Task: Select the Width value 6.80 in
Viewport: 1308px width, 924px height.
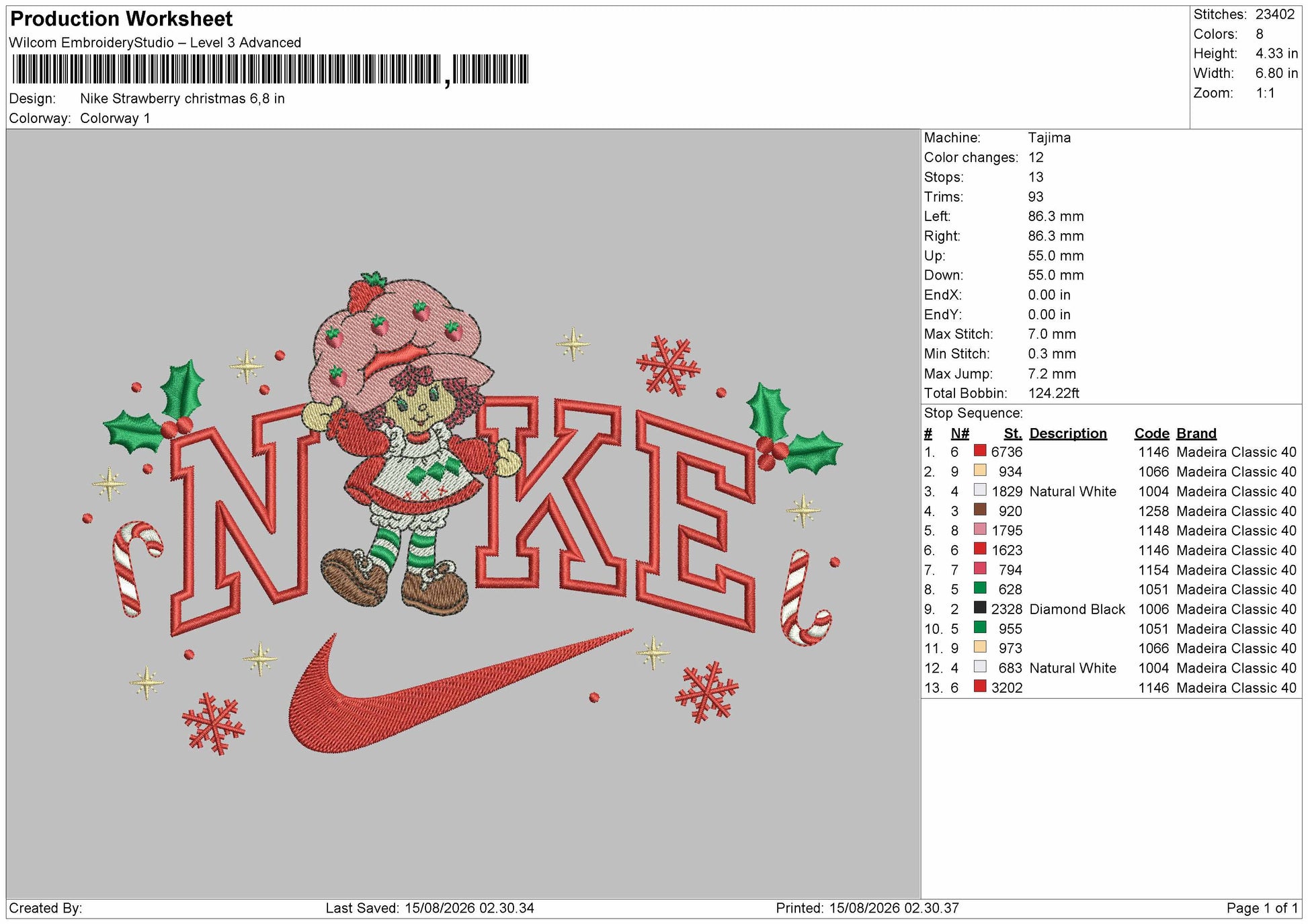Action: point(1276,73)
